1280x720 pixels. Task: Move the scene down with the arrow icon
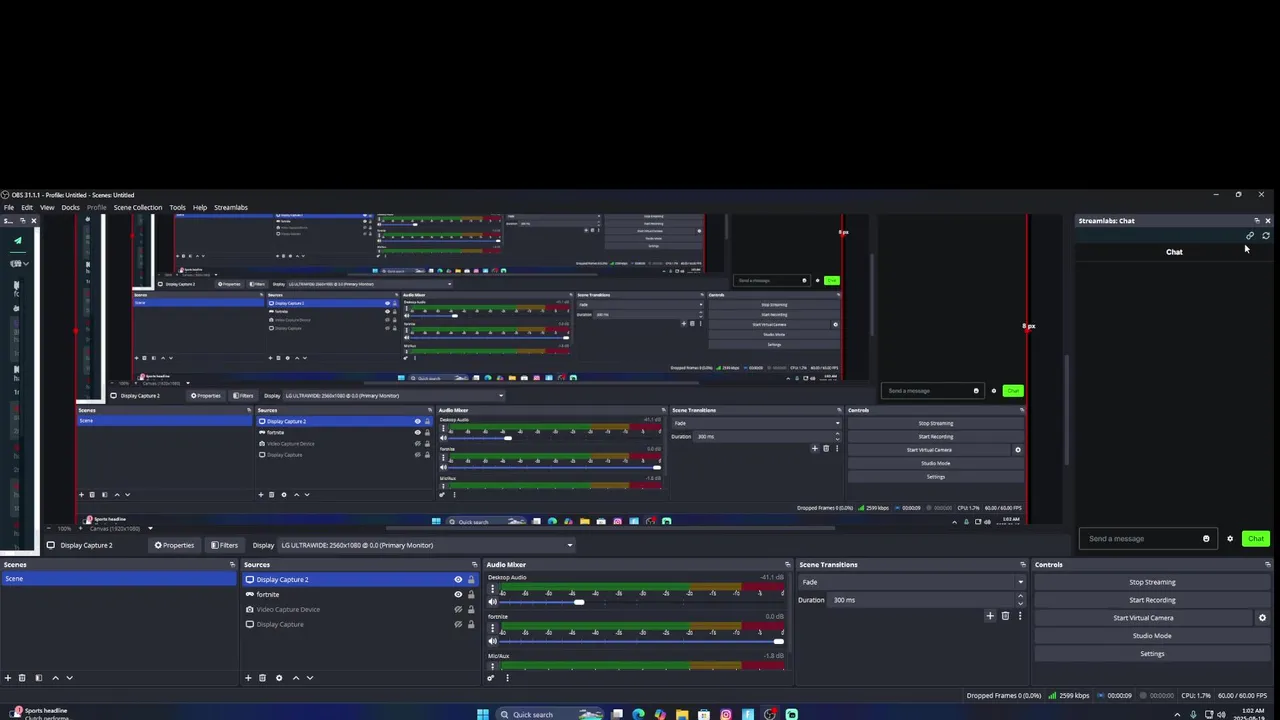pos(69,678)
